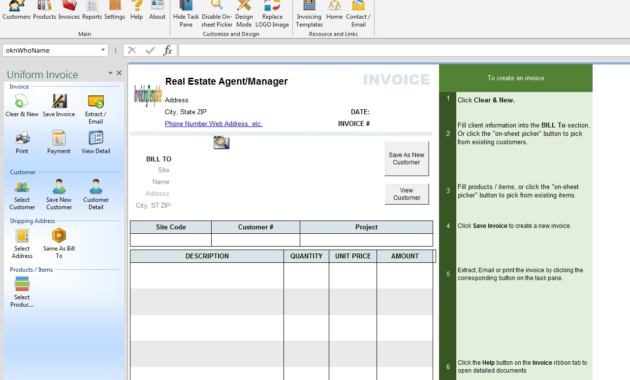Click the Print icon
This screenshot has height=380, width=630.
tap(22, 142)
